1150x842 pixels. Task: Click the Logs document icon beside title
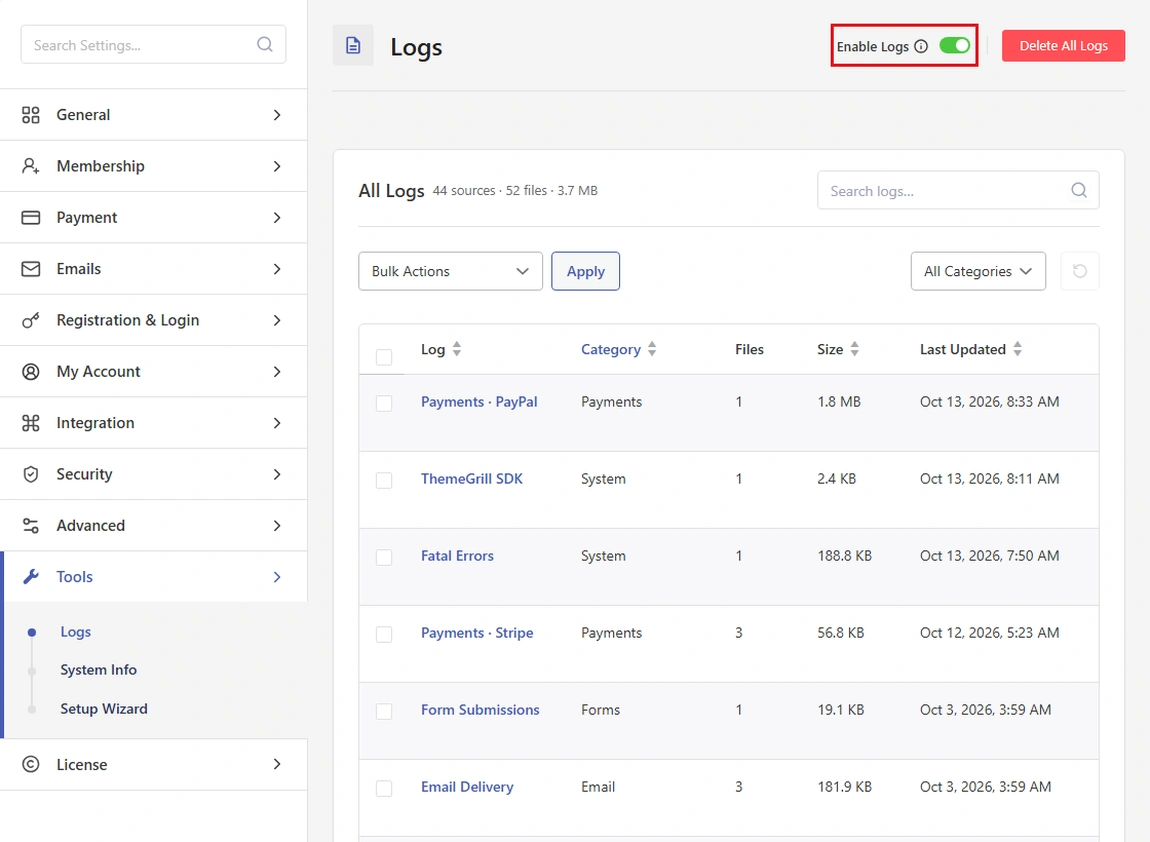click(353, 45)
